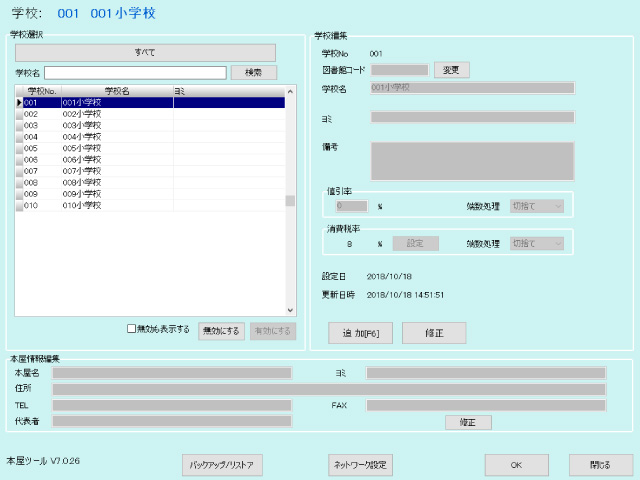Screen dimensions: 640x480
Task: Enable the 無効も表示する checkbox
Action: 132,329
